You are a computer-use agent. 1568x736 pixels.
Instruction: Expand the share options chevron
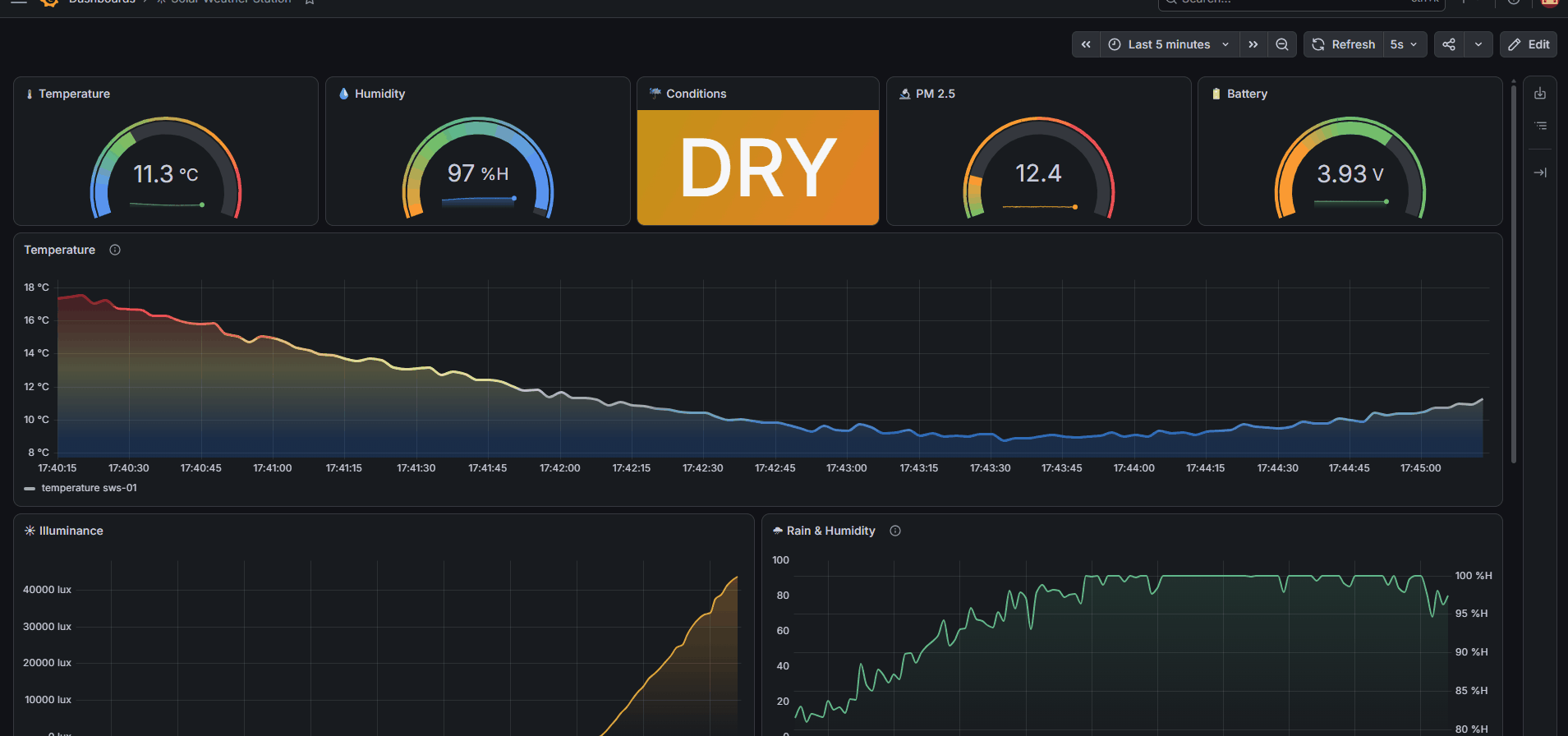(1478, 44)
